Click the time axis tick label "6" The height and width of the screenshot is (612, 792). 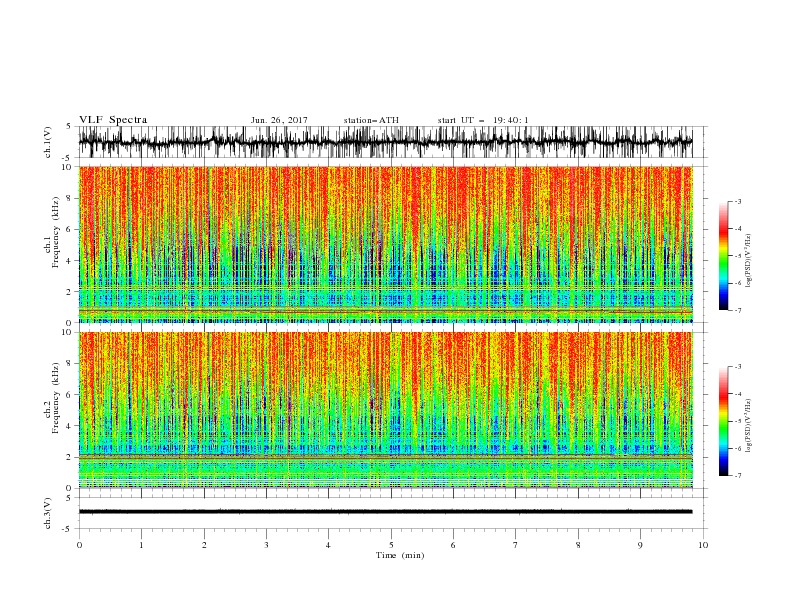453,545
